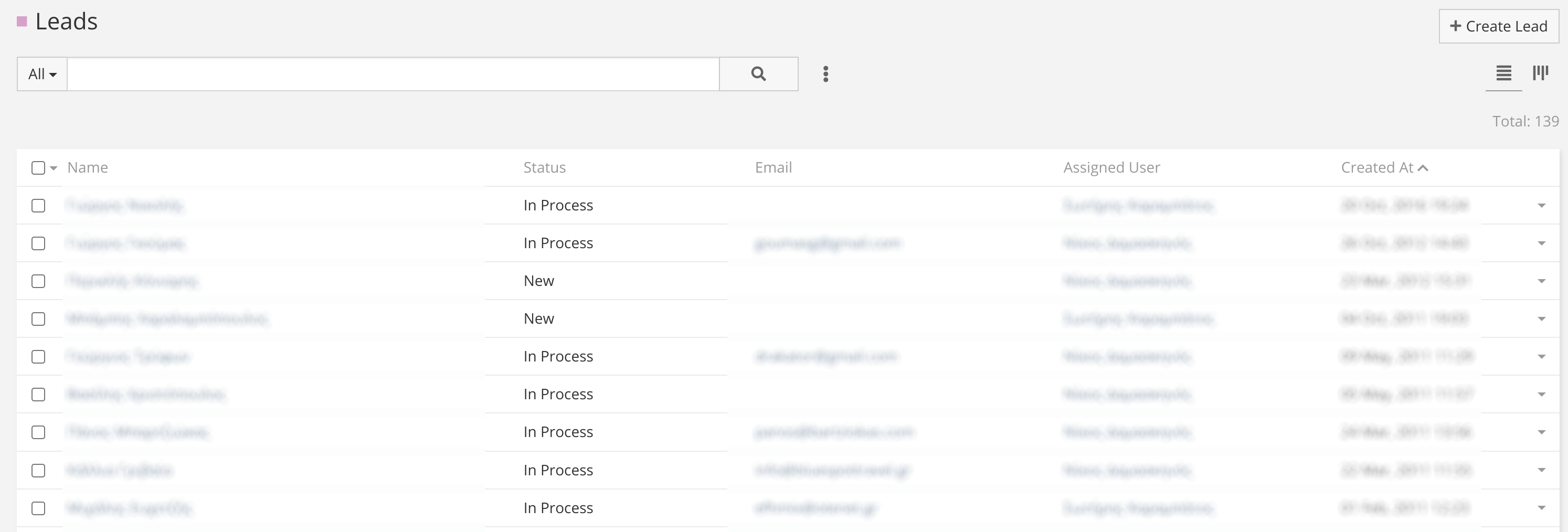Switch to list view icon
This screenshot has width=1568, height=532.
(x=1503, y=73)
